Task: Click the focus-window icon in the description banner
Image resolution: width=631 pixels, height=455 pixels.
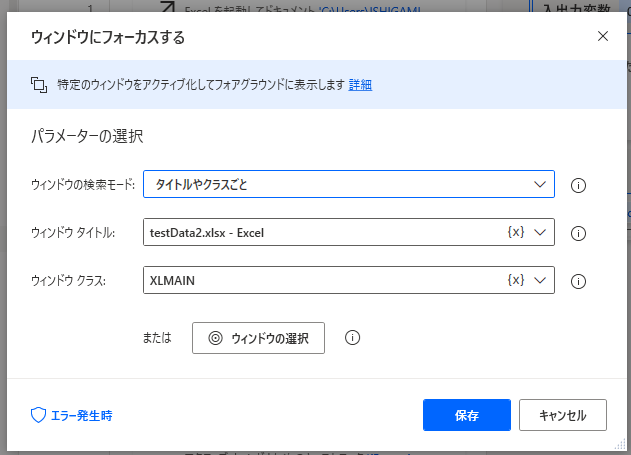Action: tap(39, 84)
